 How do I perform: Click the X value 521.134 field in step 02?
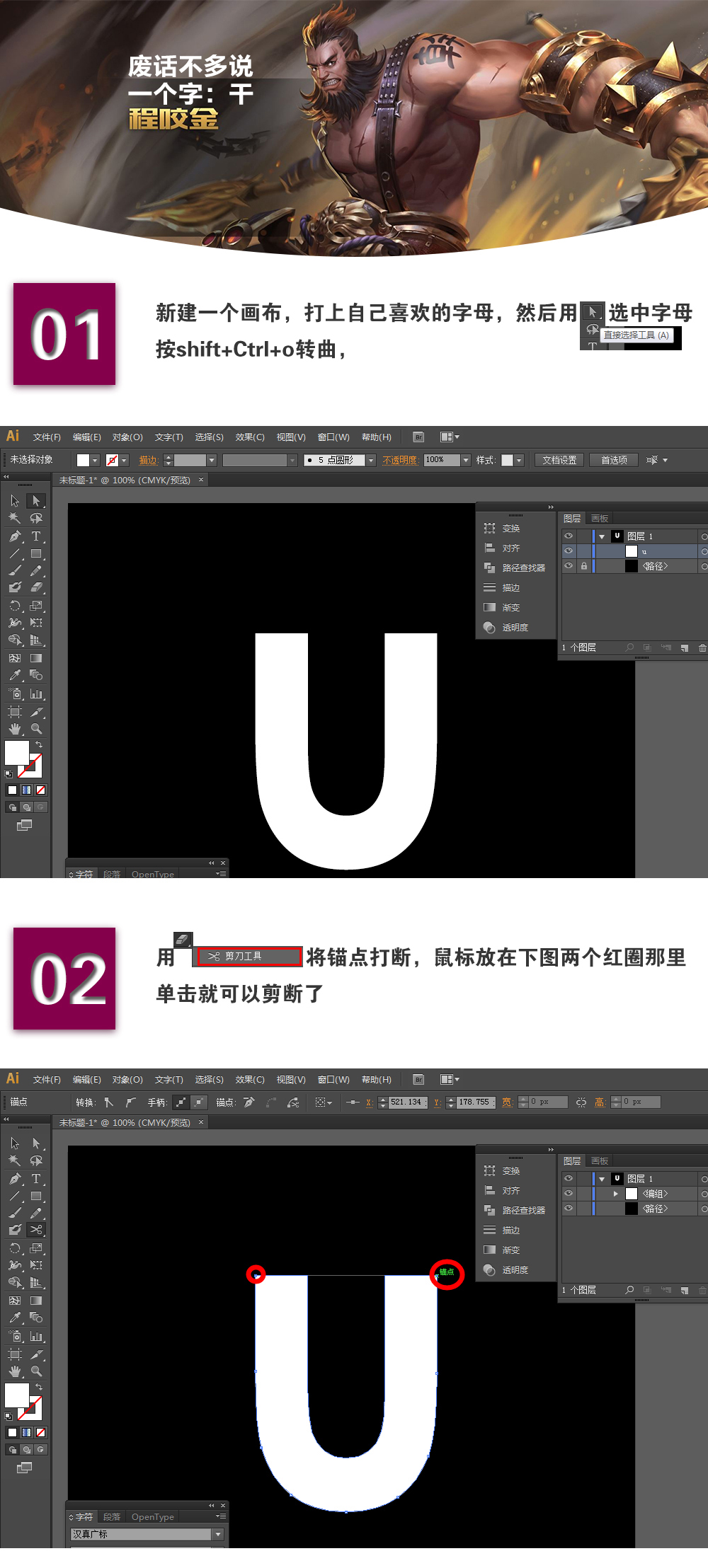408,1102
